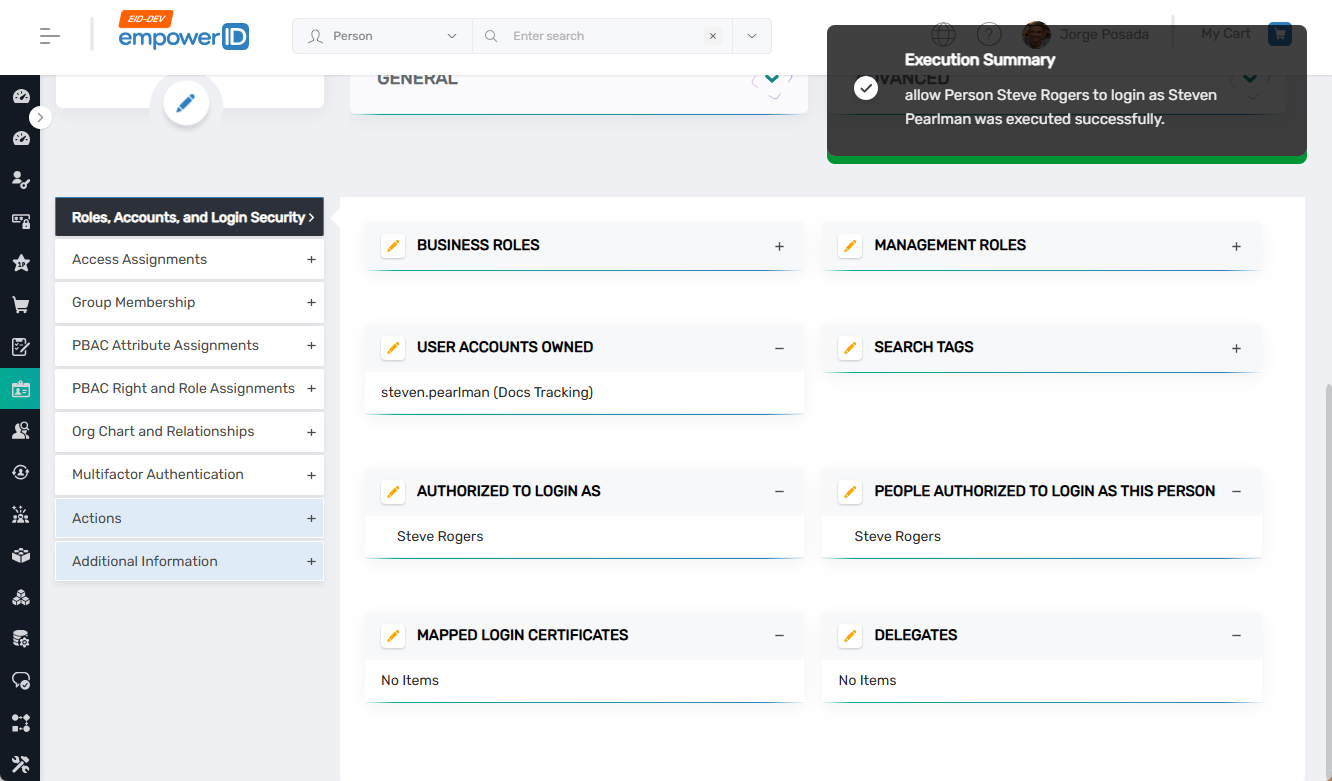Click Steve Rogers under Authorized To Login As
This screenshot has width=1332, height=781.
click(x=440, y=537)
